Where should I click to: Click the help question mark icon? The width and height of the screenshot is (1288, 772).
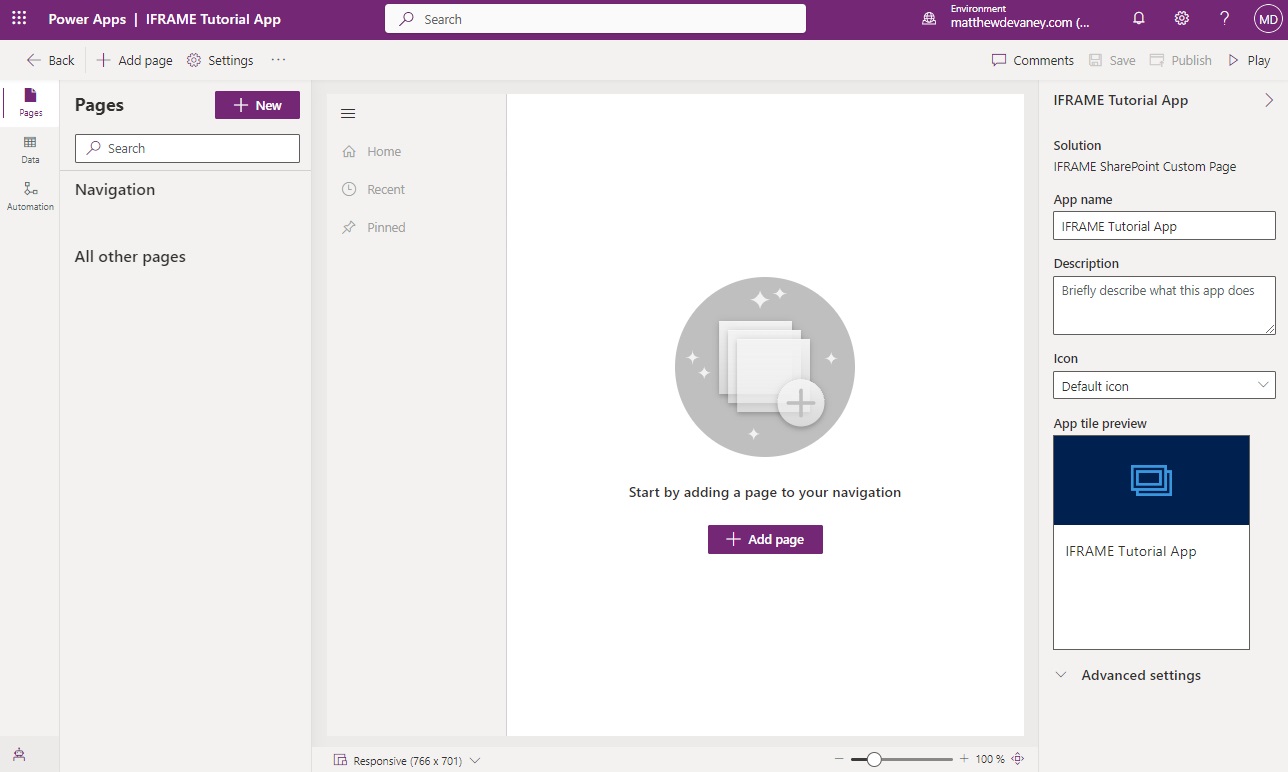click(1224, 19)
